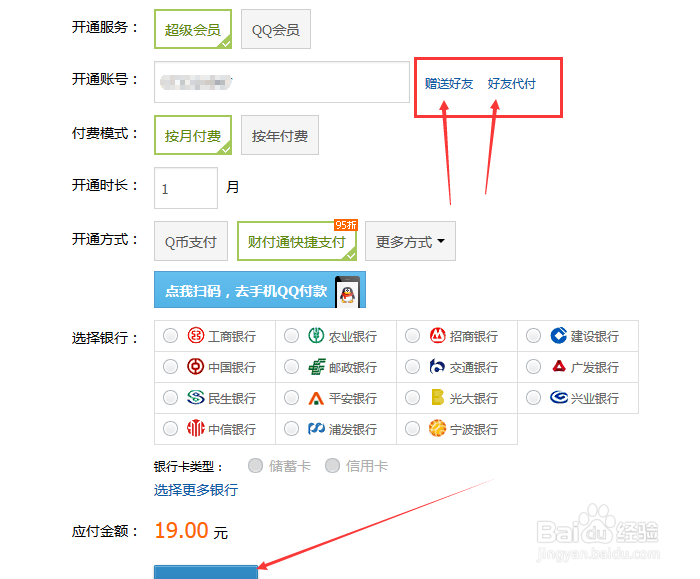700x579 pixels.
Task: Select 按年付费 billing mode
Action: pyautogui.click(x=280, y=135)
